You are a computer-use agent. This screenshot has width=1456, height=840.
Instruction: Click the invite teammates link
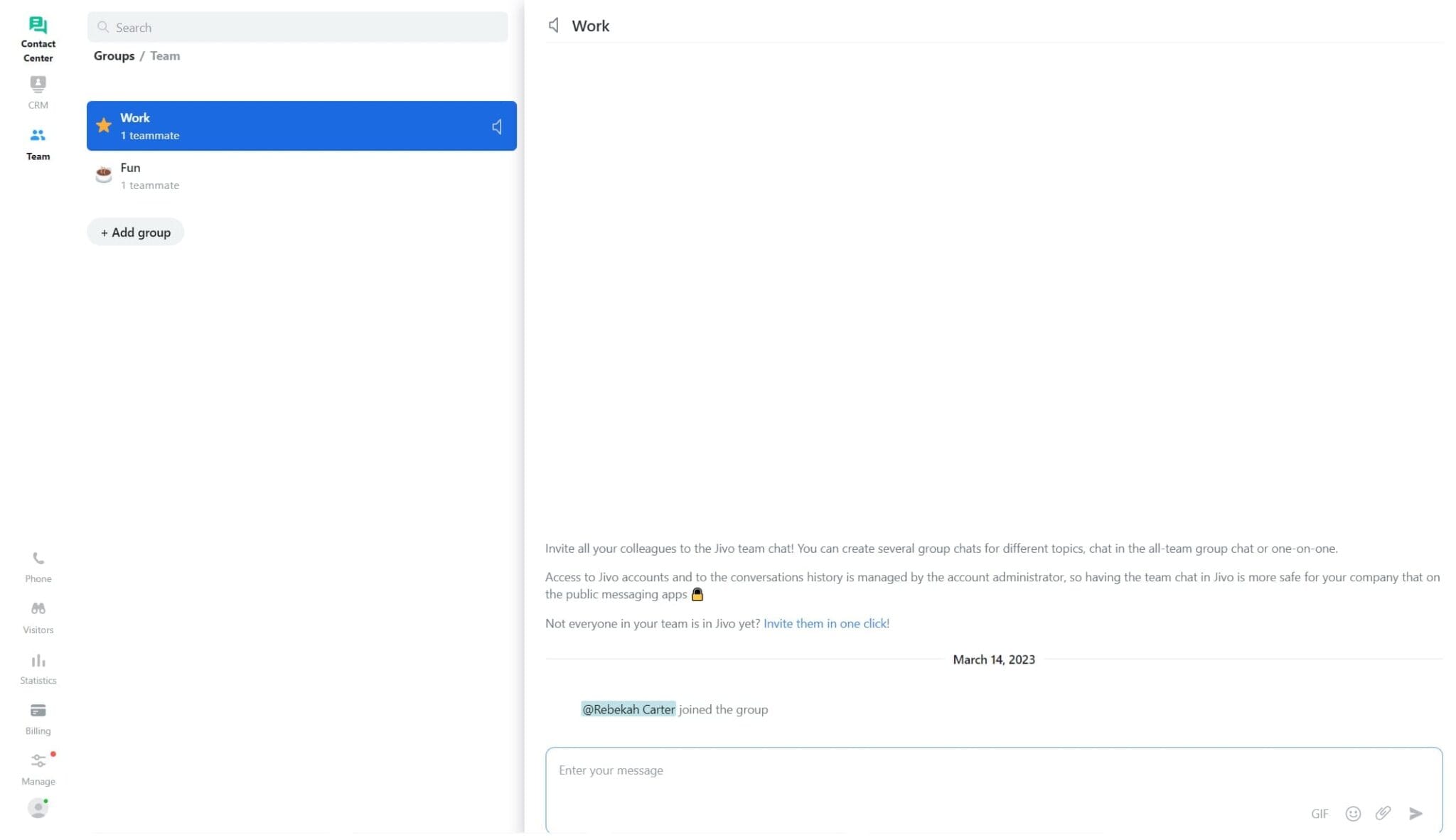click(x=826, y=623)
